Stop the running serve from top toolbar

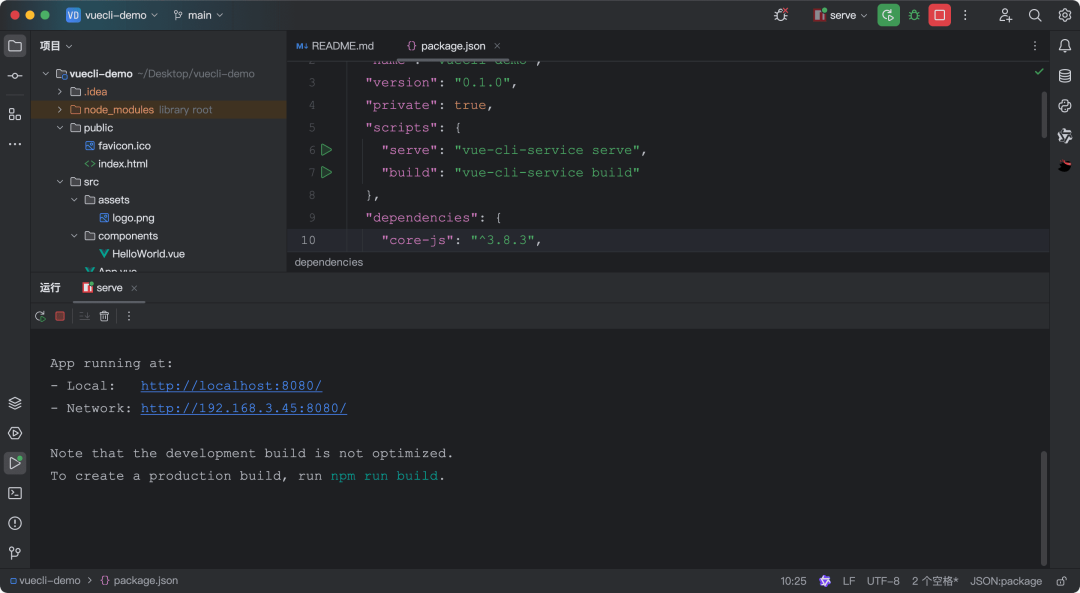(x=939, y=15)
